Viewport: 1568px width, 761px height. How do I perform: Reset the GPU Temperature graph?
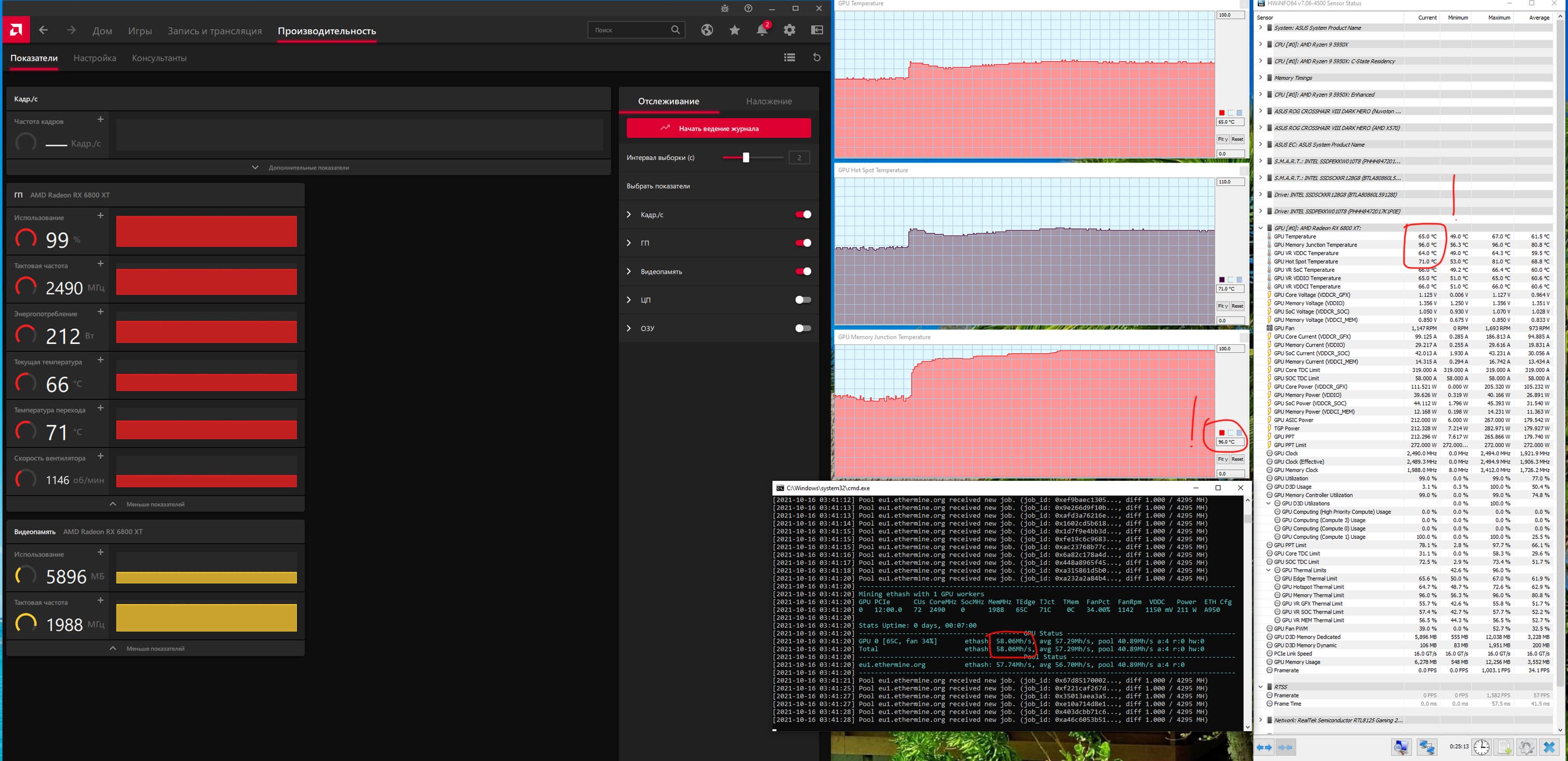tap(1238, 140)
